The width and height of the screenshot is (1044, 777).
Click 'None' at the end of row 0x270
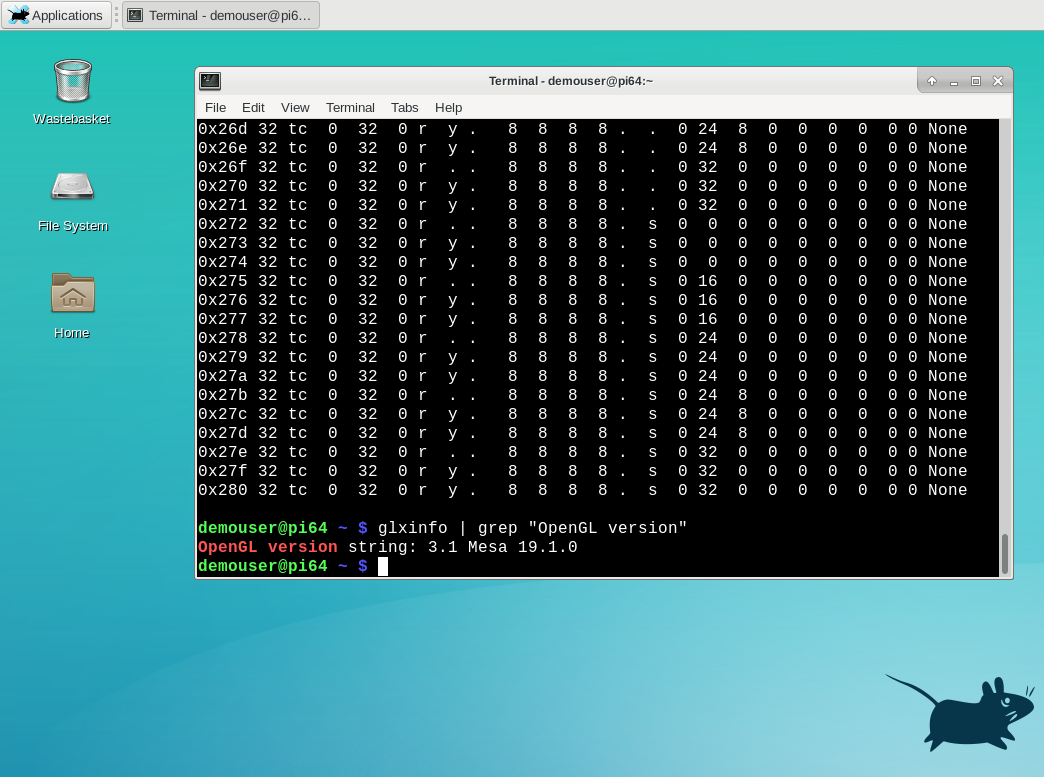[x=947, y=186]
